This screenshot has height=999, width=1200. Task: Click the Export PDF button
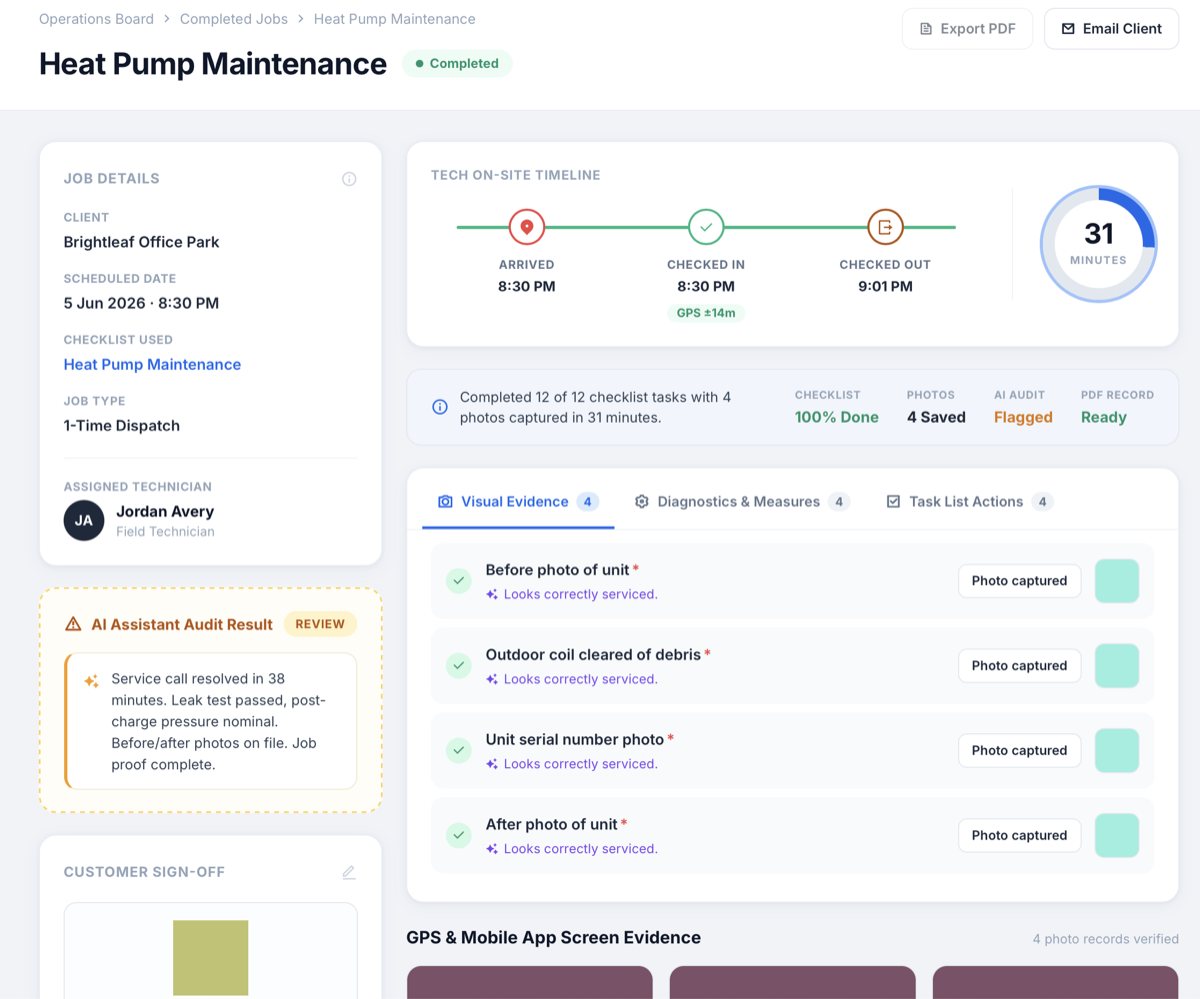pos(967,29)
